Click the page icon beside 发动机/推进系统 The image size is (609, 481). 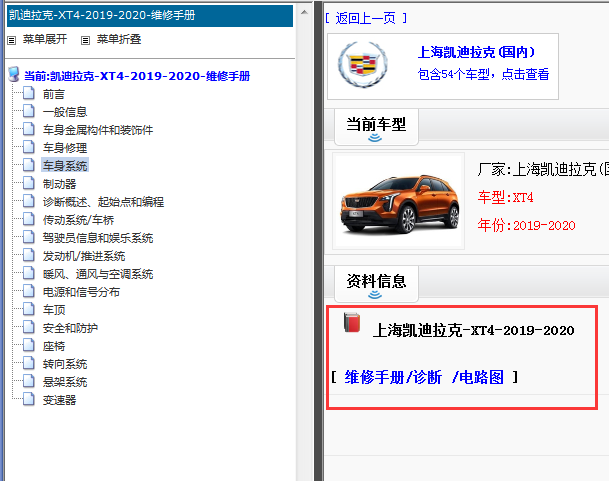29,256
